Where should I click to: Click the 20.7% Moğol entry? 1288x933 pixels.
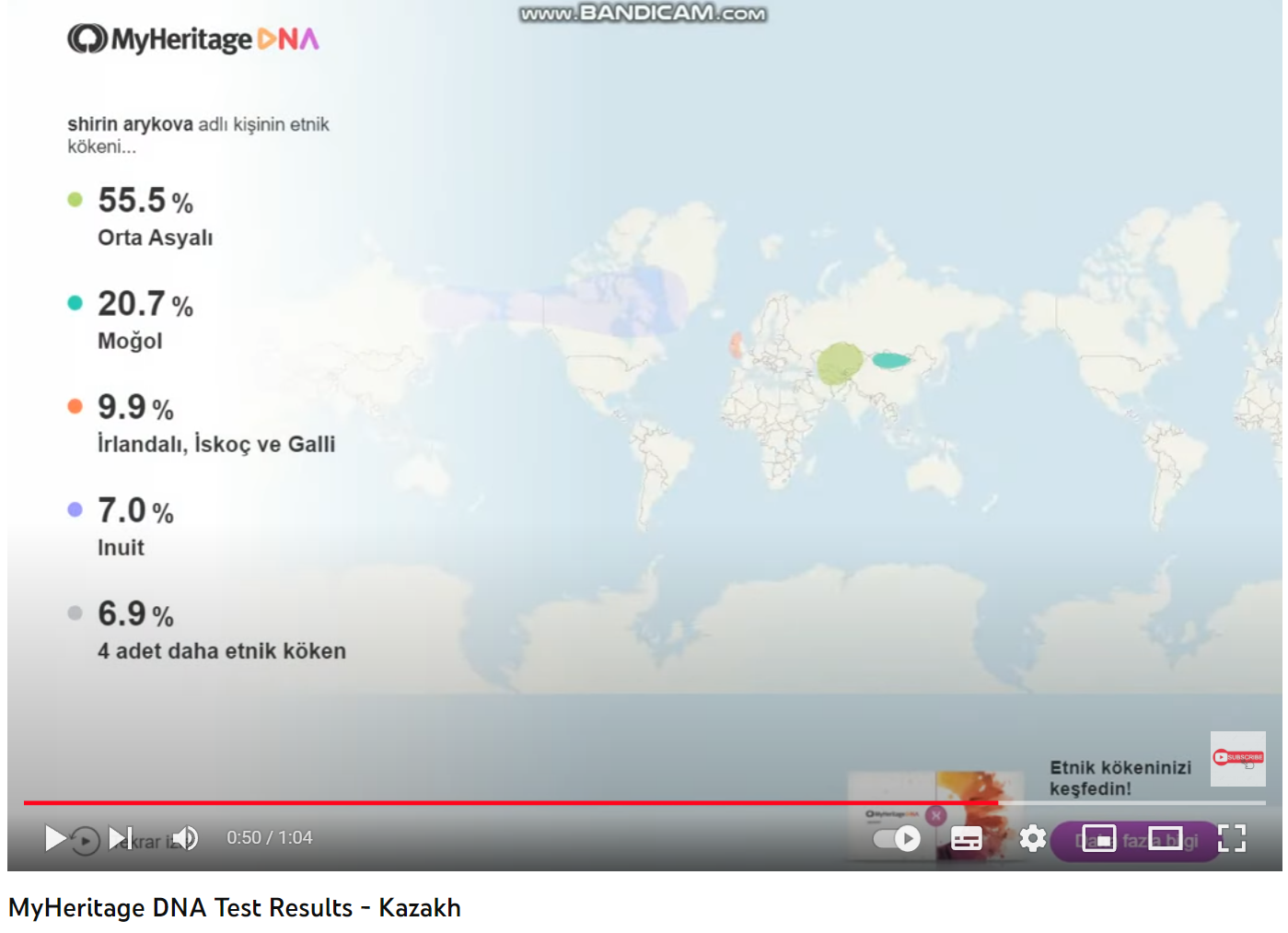coord(131,320)
